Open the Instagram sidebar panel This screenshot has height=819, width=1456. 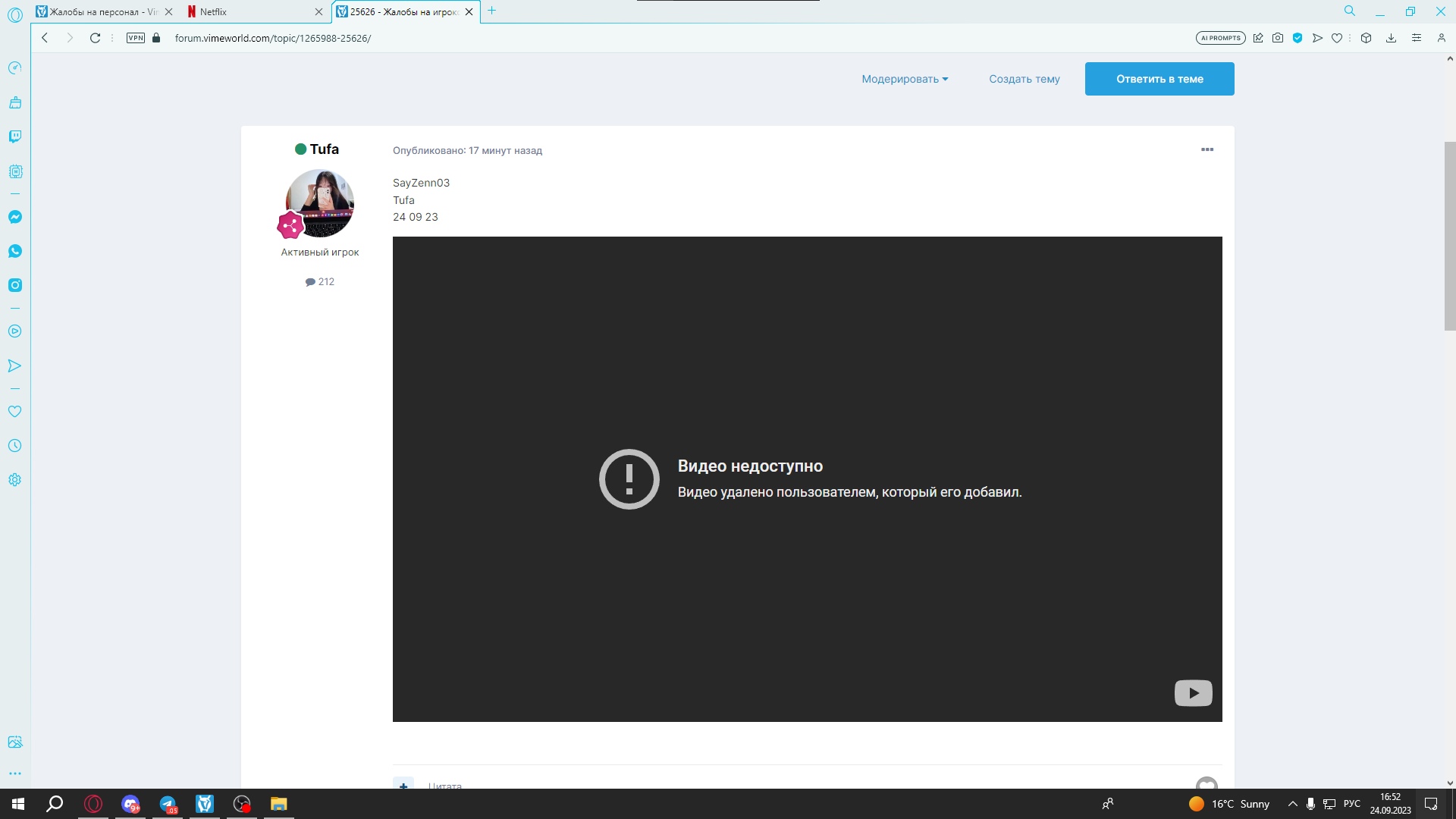coord(15,285)
